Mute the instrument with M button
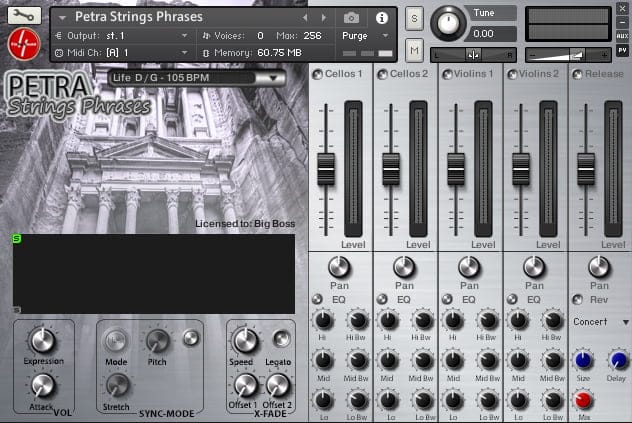This screenshot has height=423, width=632. tap(414, 50)
